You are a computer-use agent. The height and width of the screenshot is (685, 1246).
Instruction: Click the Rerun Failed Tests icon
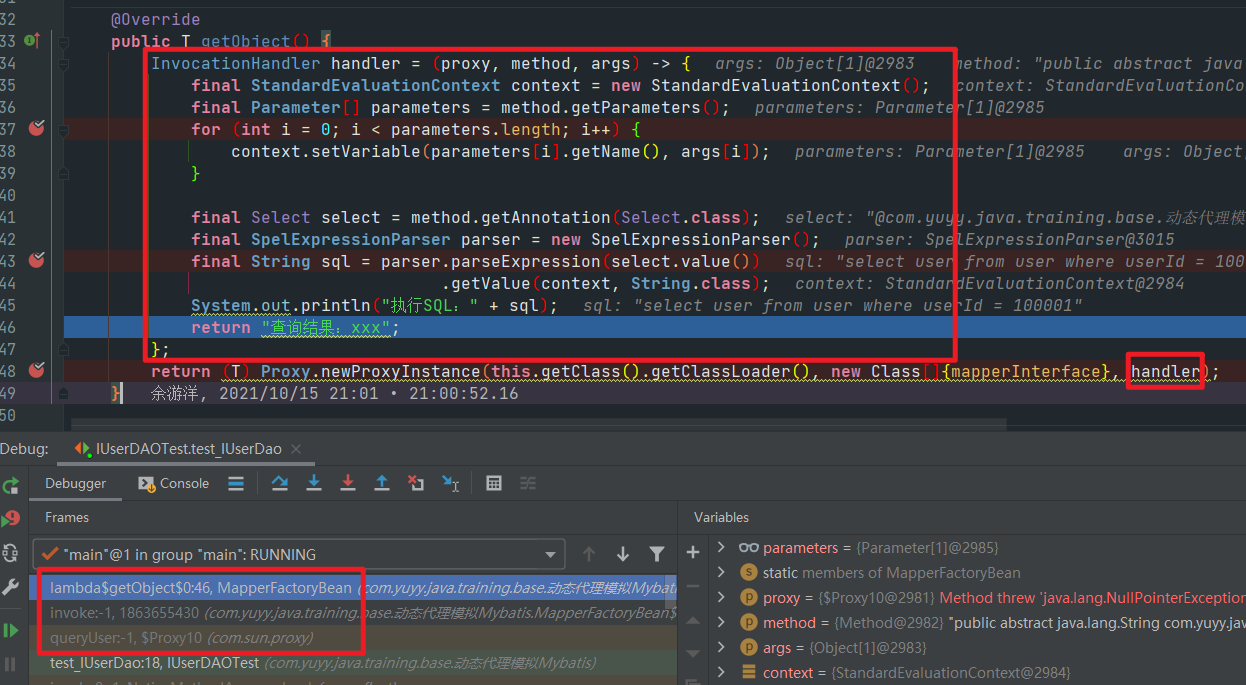click(x=11, y=519)
